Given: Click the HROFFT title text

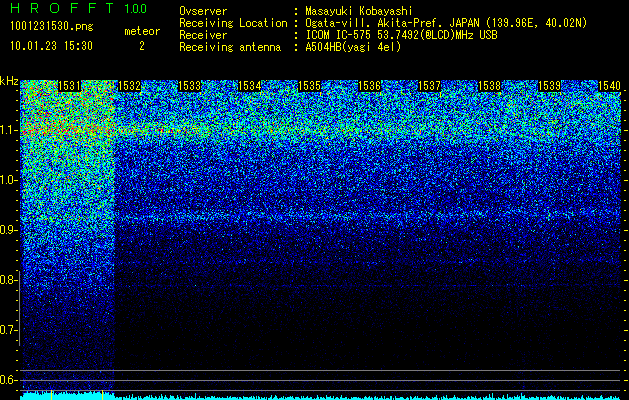Looking at the screenshot, I should pyautogui.click(x=62, y=8).
